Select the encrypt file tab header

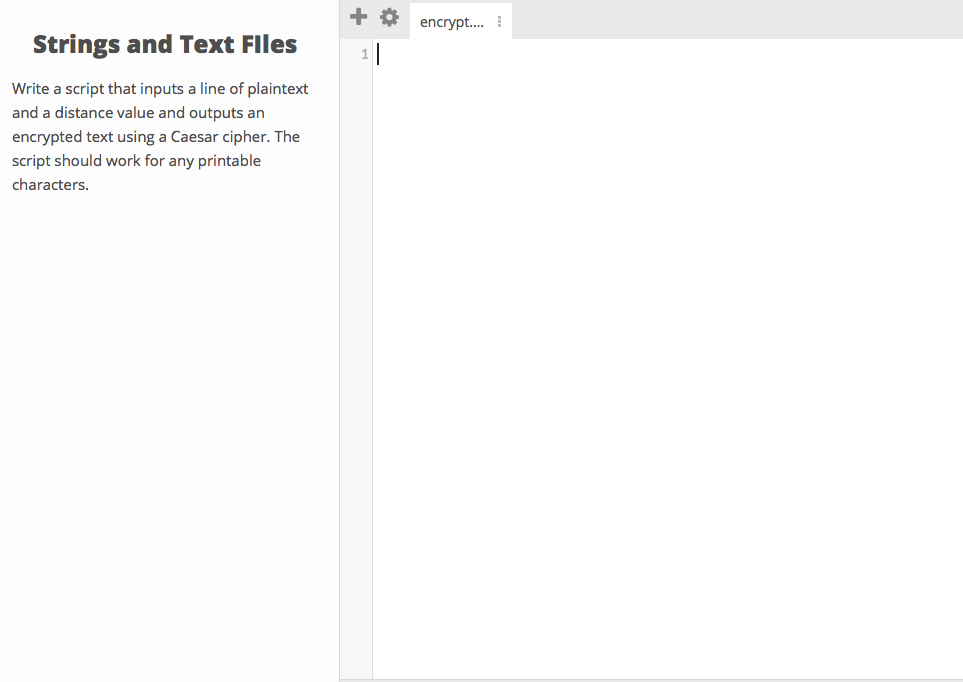pos(450,20)
